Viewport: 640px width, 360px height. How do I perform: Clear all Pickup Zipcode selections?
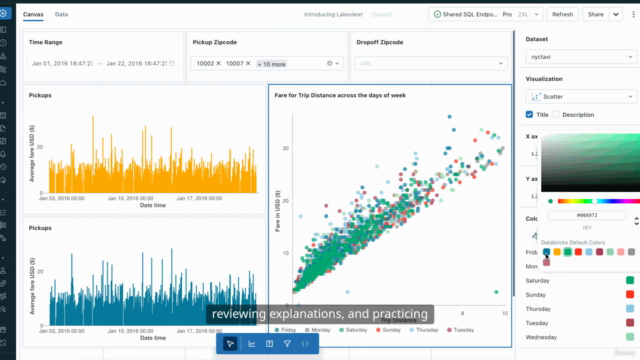(329, 63)
